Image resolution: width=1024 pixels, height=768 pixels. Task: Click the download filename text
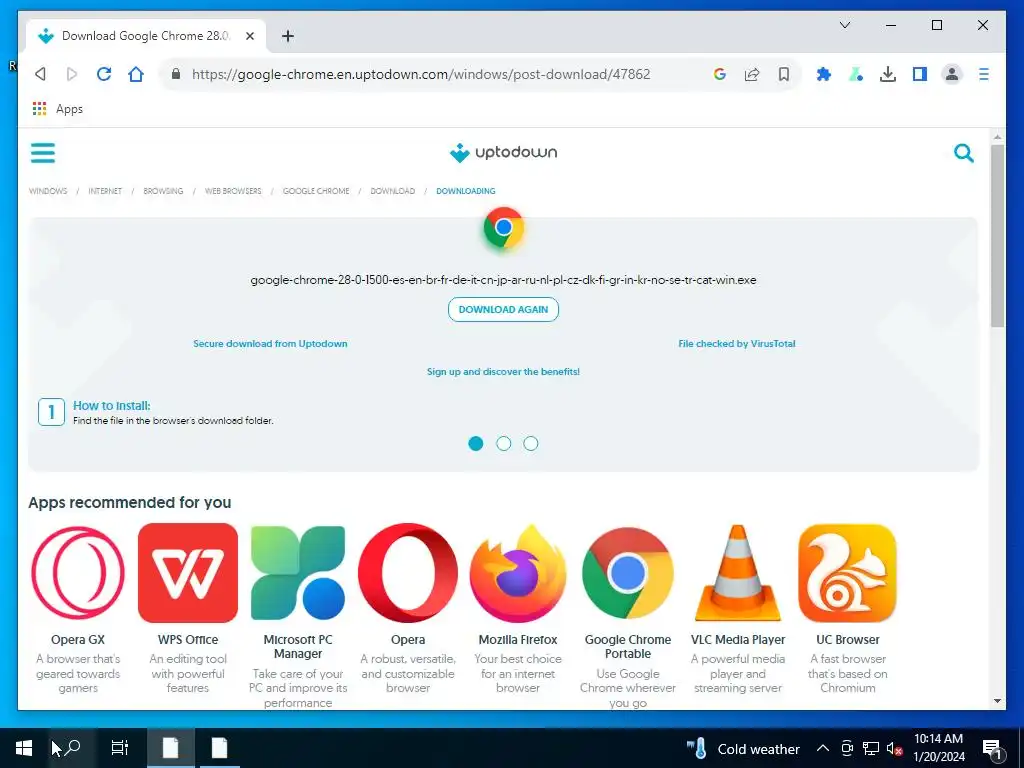(504, 280)
